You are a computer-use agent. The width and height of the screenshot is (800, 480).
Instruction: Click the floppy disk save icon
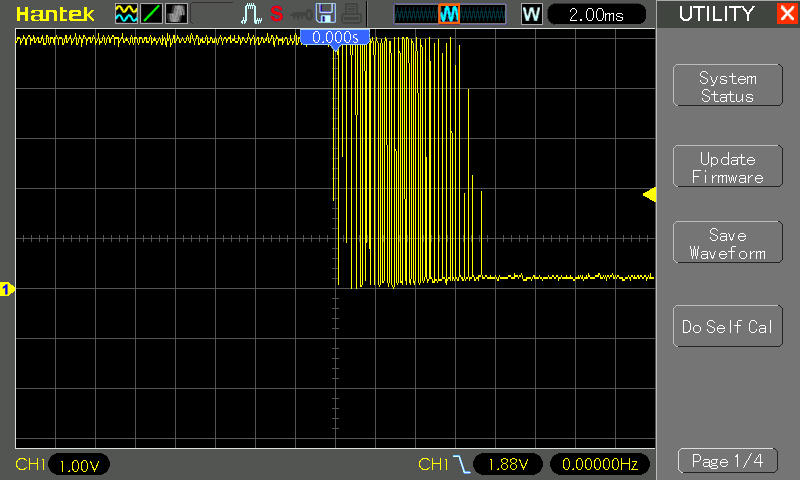click(325, 14)
